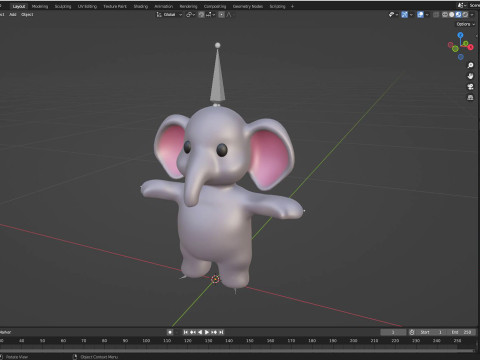Image resolution: width=480 pixels, height=360 pixels.
Task: Open the Geometry Nodes workspace
Action: pyautogui.click(x=247, y=6)
